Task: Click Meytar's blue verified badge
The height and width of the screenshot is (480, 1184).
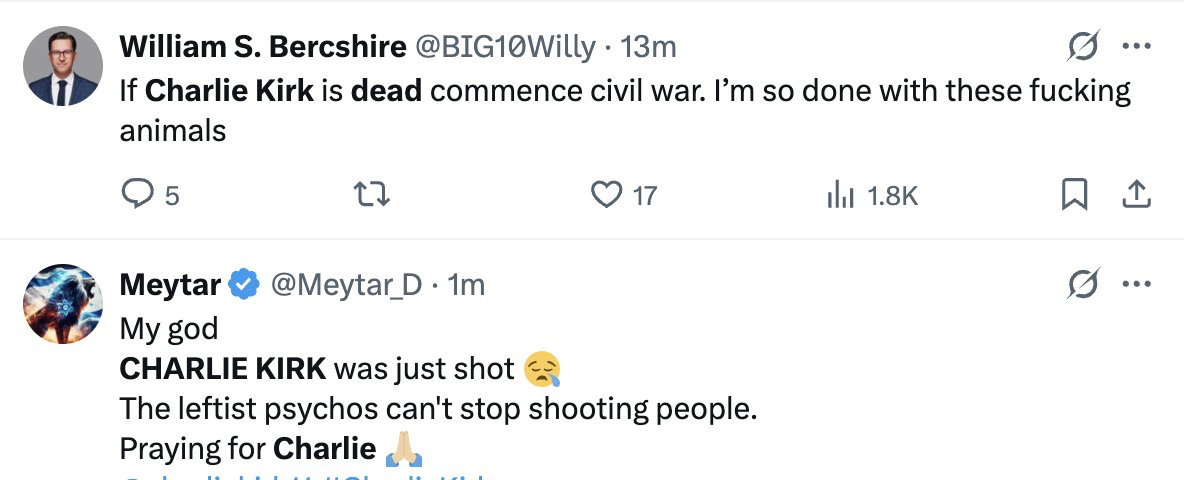Action: [242, 285]
